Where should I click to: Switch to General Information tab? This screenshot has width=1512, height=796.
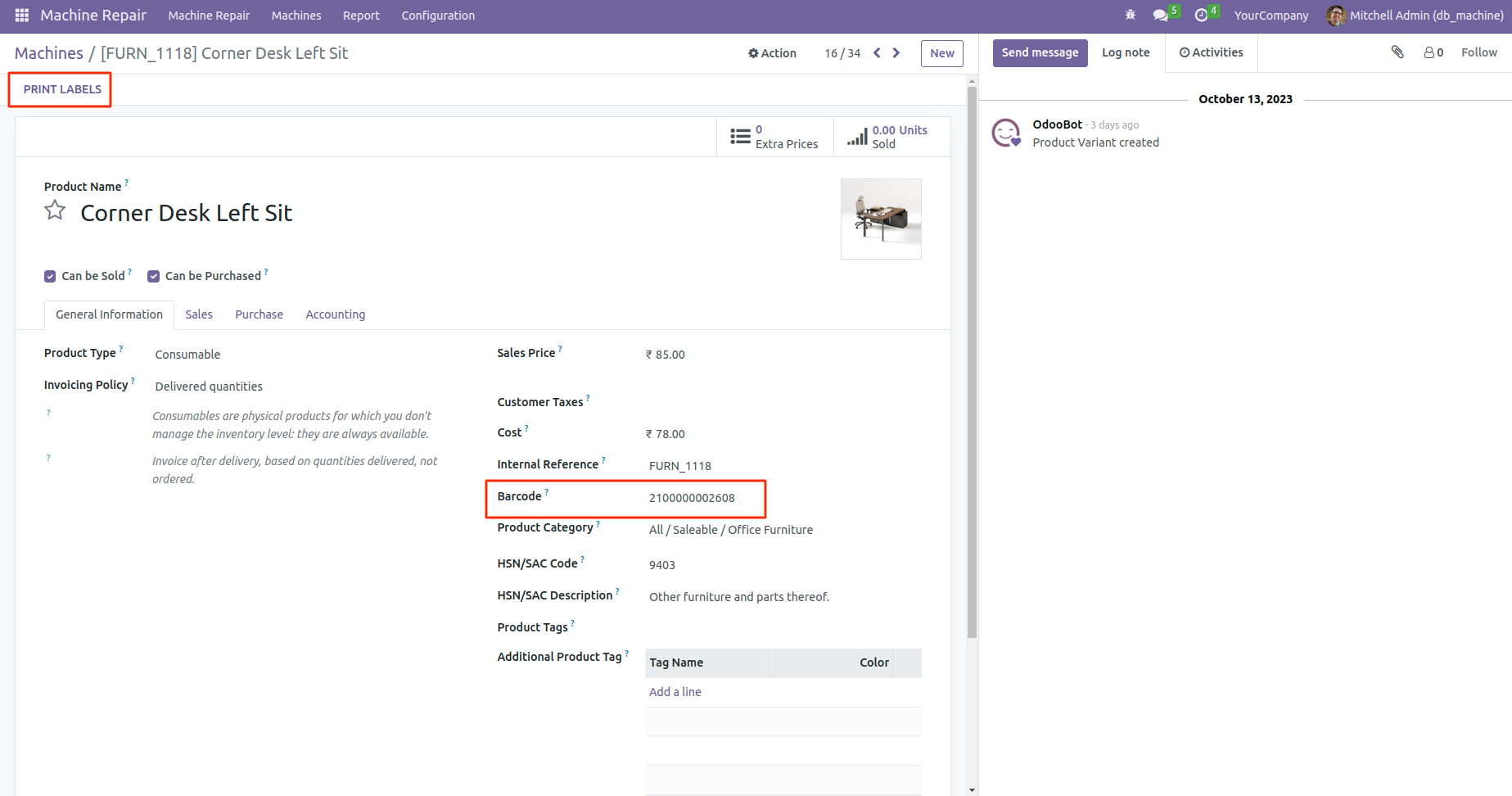109,314
